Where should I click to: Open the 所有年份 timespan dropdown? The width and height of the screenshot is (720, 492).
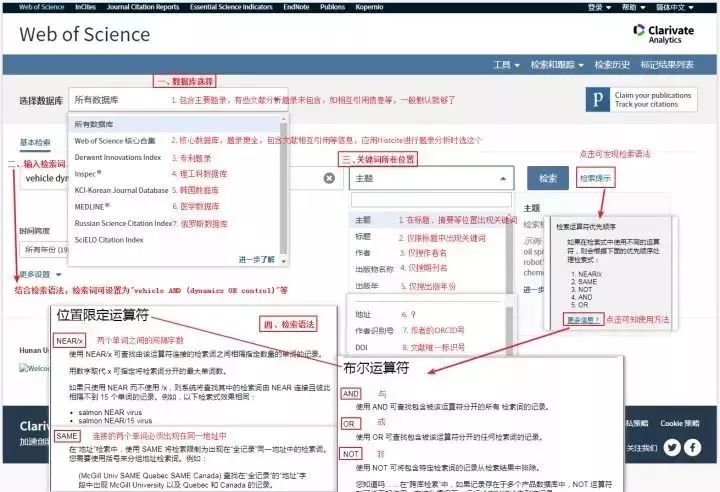pyautogui.click(x=45, y=250)
